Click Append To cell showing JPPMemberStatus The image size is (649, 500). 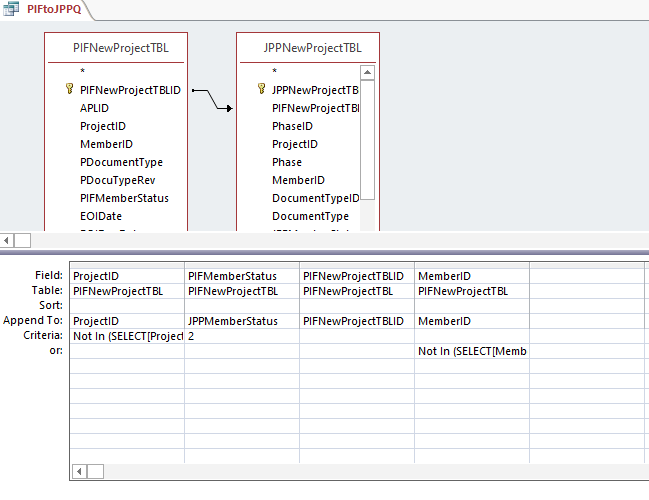[x=242, y=321]
